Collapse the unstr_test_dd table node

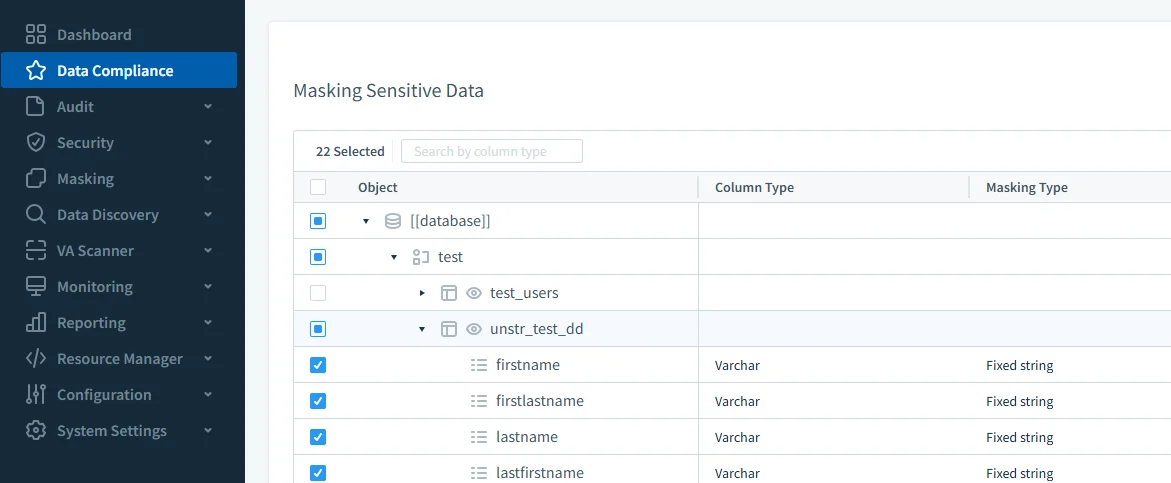pyautogui.click(x=422, y=329)
